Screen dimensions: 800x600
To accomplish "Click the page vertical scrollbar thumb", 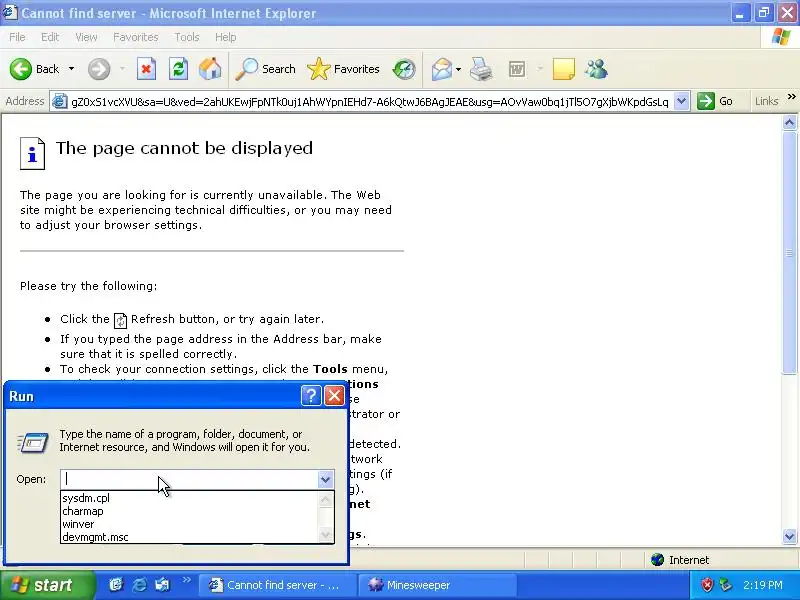I will (x=789, y=254).
